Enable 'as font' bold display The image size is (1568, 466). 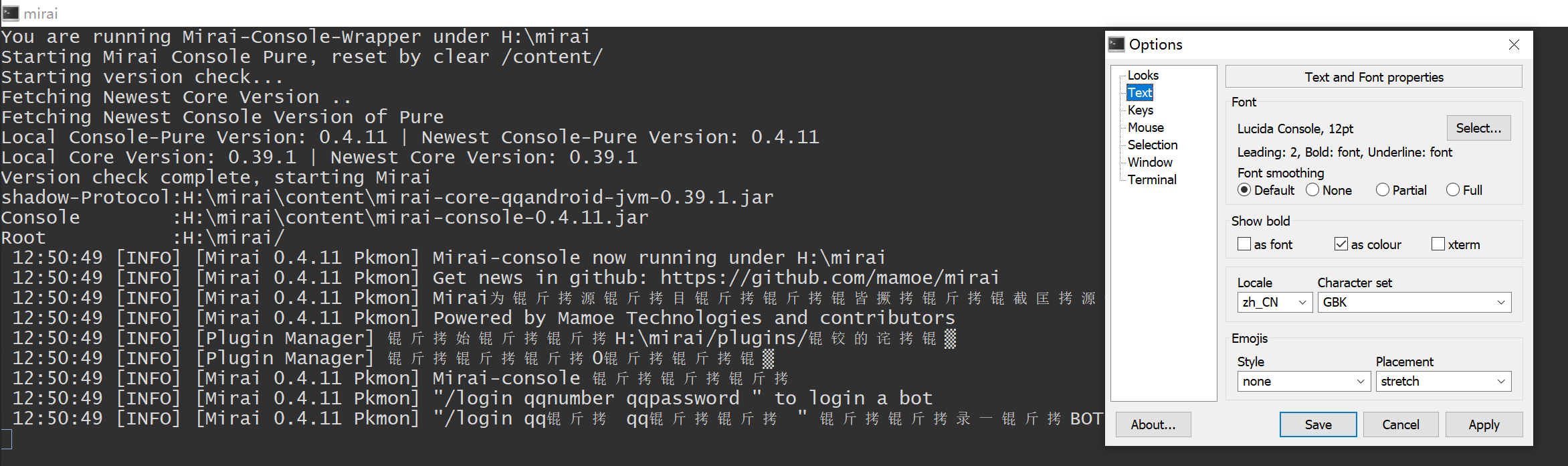[1244, 244]
